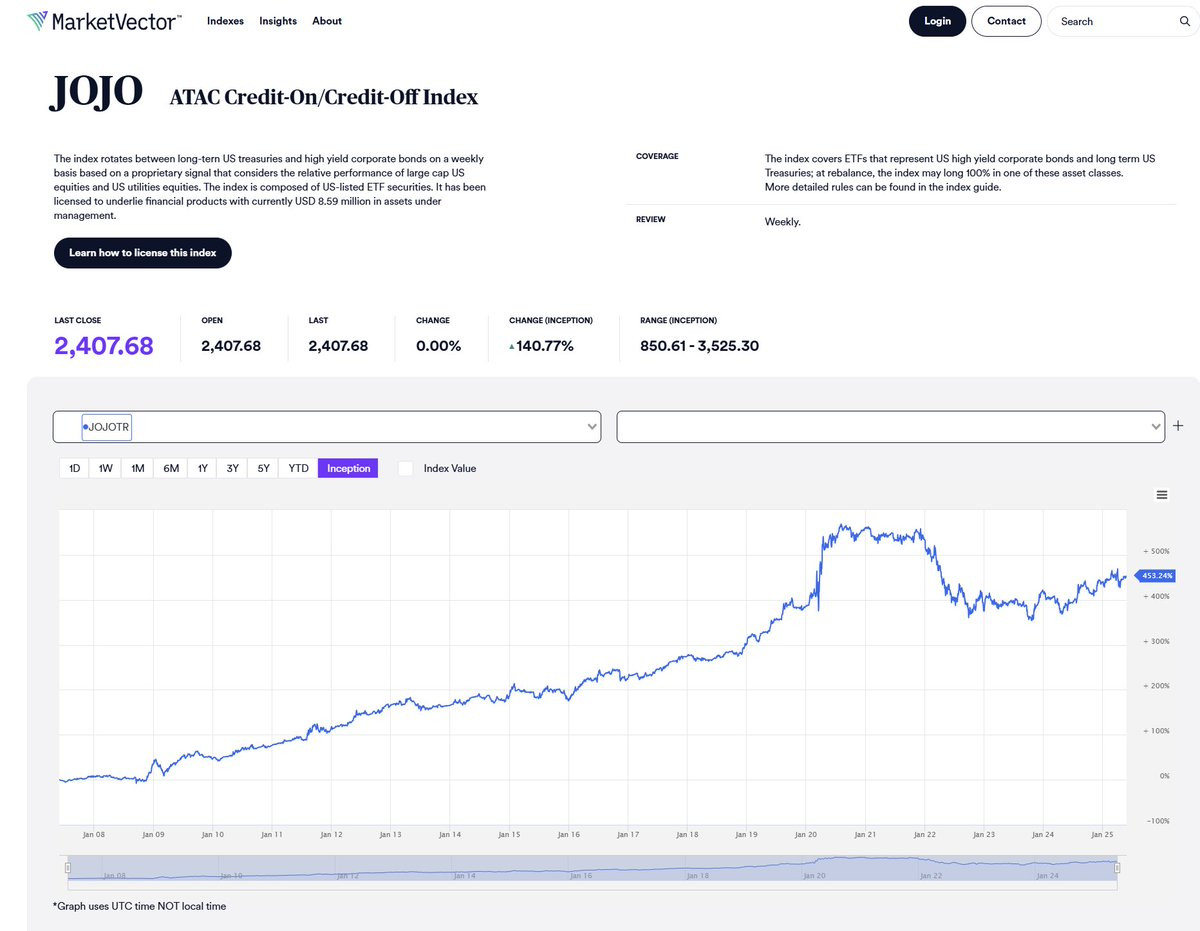
Task: Click the MarketVector logo
Action: 104,21
